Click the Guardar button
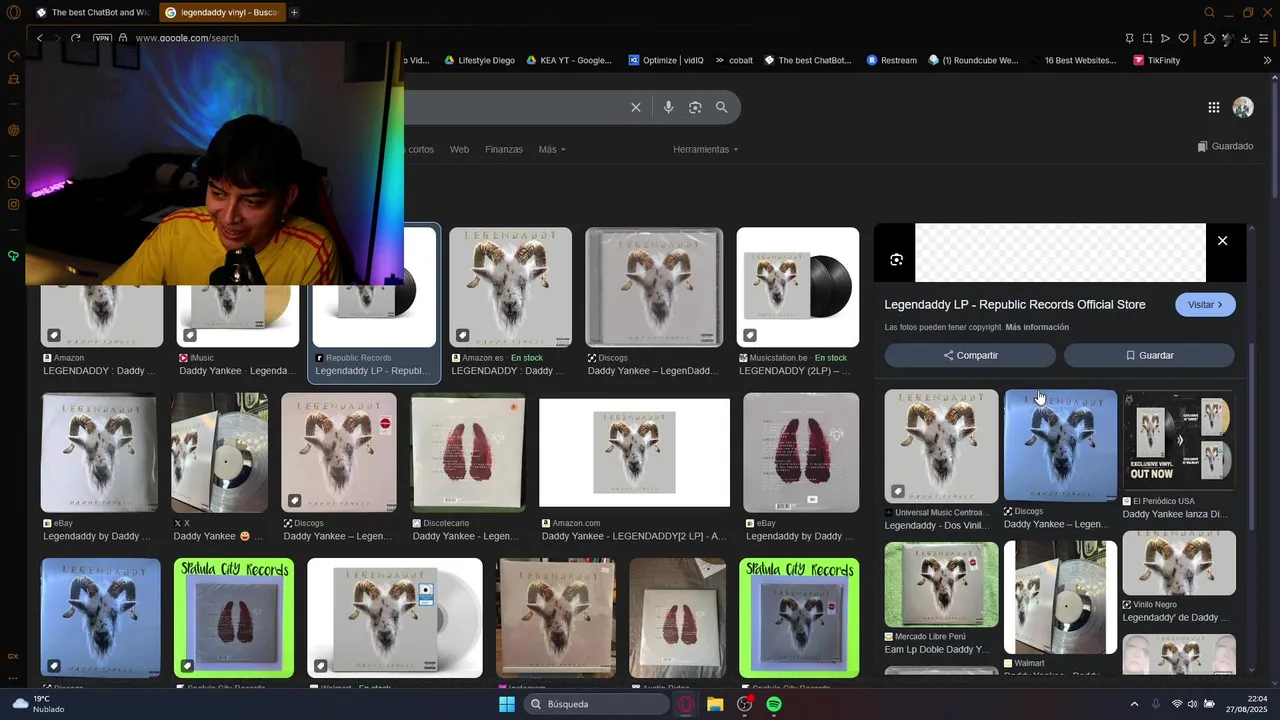This screenshot has height=720, width=1280. pos(1149,355)
